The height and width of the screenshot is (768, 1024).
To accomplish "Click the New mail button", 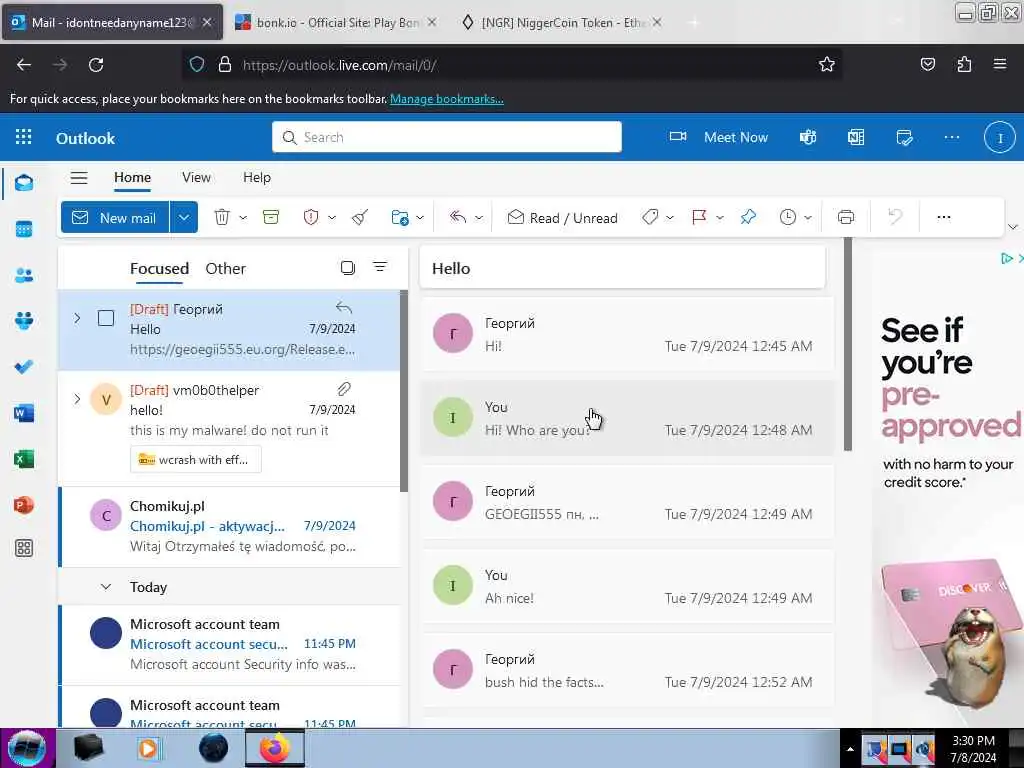I will pyautogui.click(x=115, y=217).
